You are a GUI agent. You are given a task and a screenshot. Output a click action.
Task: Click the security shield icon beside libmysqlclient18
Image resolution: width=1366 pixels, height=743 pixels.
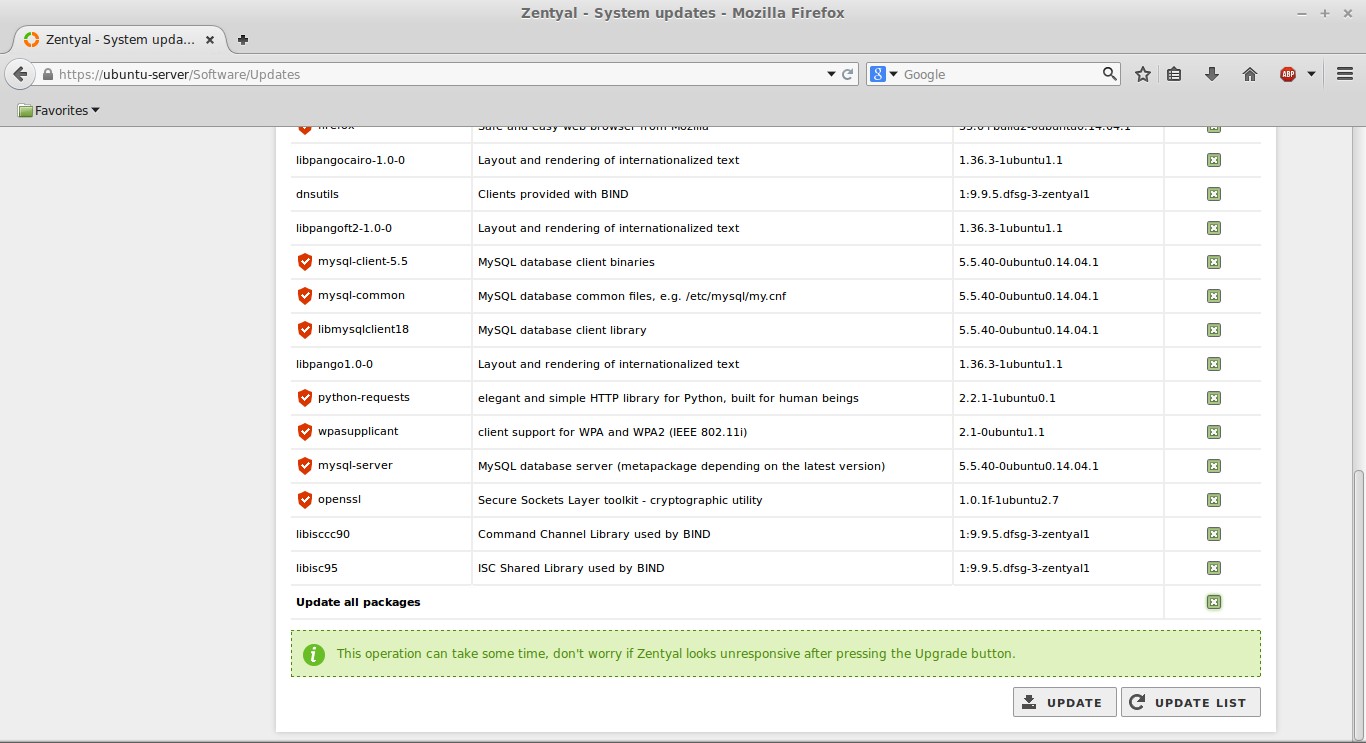[x=305, y=330]
